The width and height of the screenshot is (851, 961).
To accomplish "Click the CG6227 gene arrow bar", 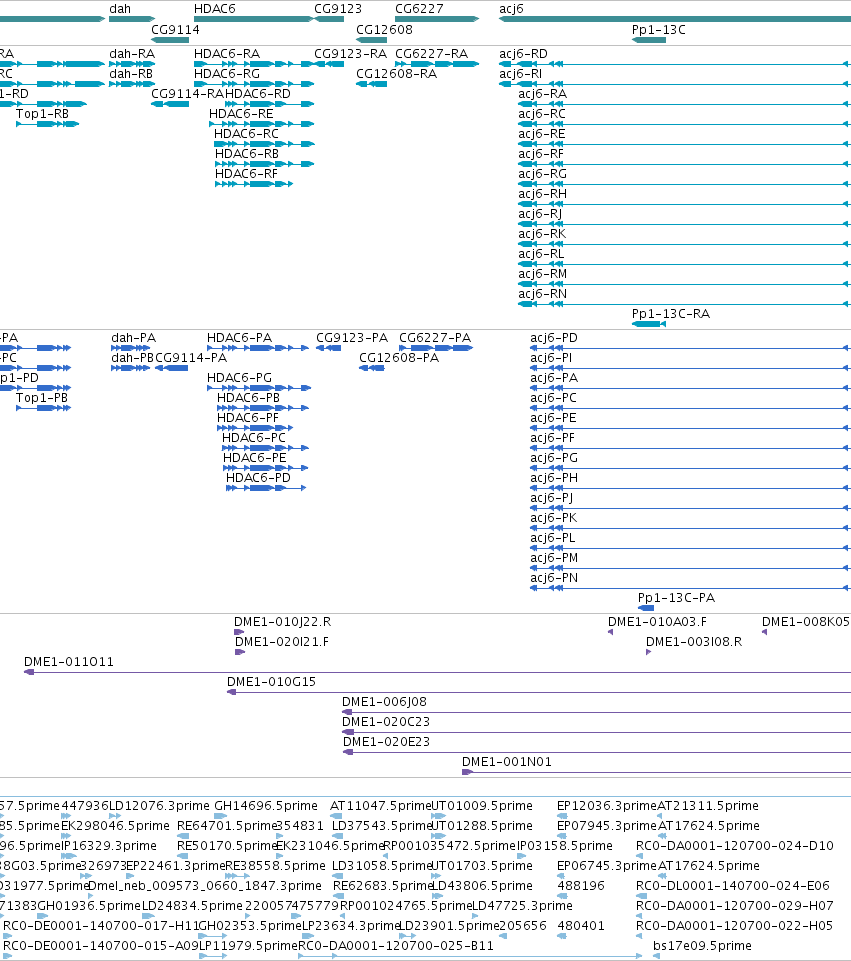I will coord(437,19).
